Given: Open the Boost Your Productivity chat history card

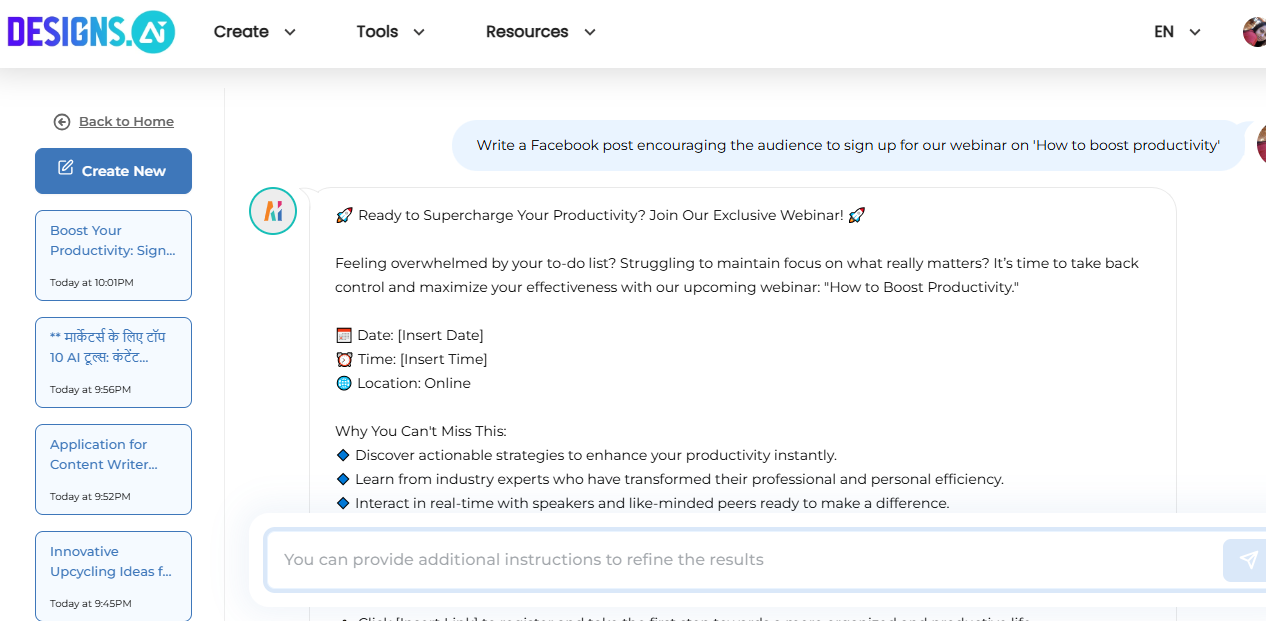Looking at the screenshot, I should (x=113, y=255).
